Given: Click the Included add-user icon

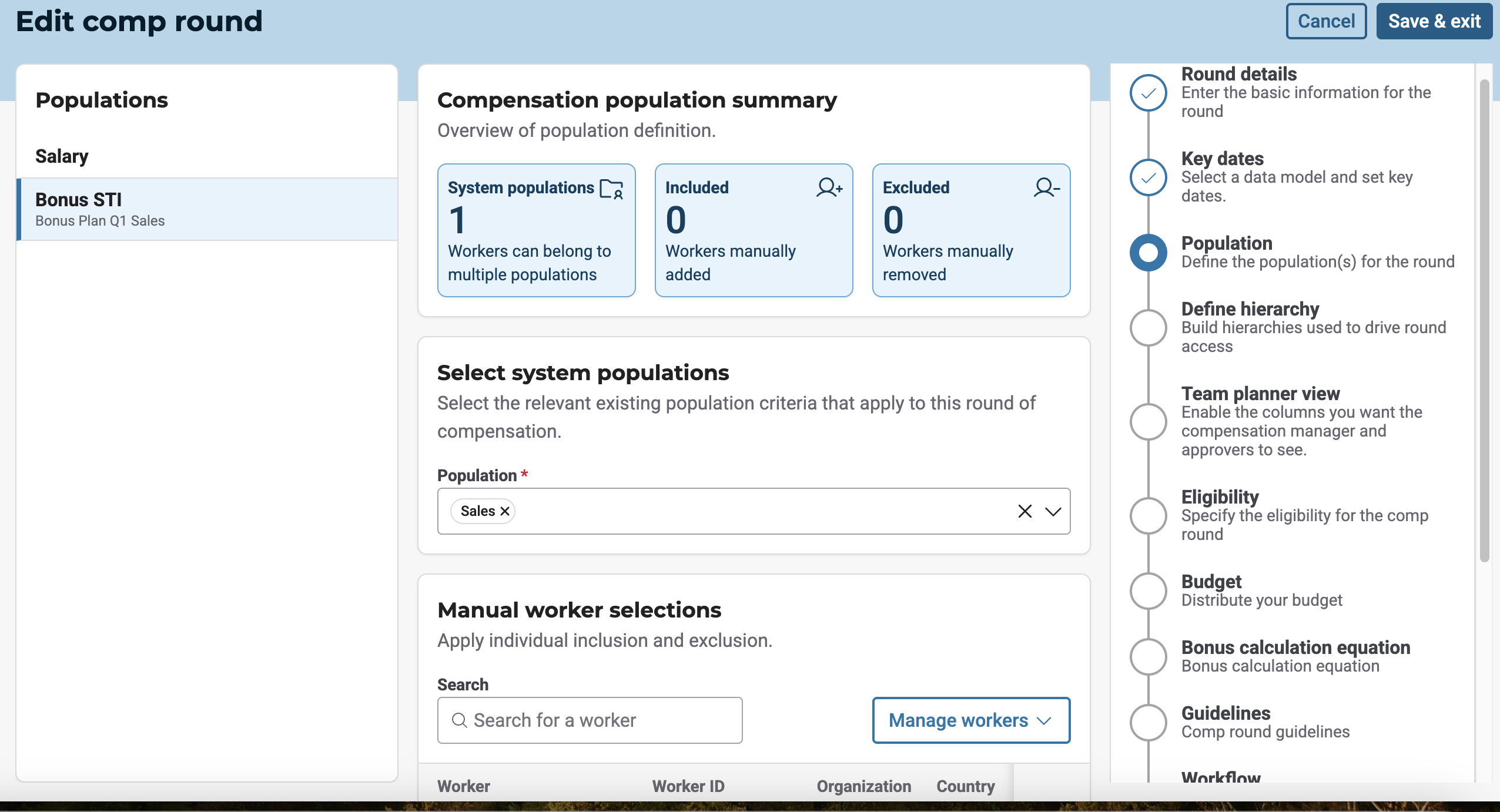Looking at the screenshot, I should click(829, 187).
